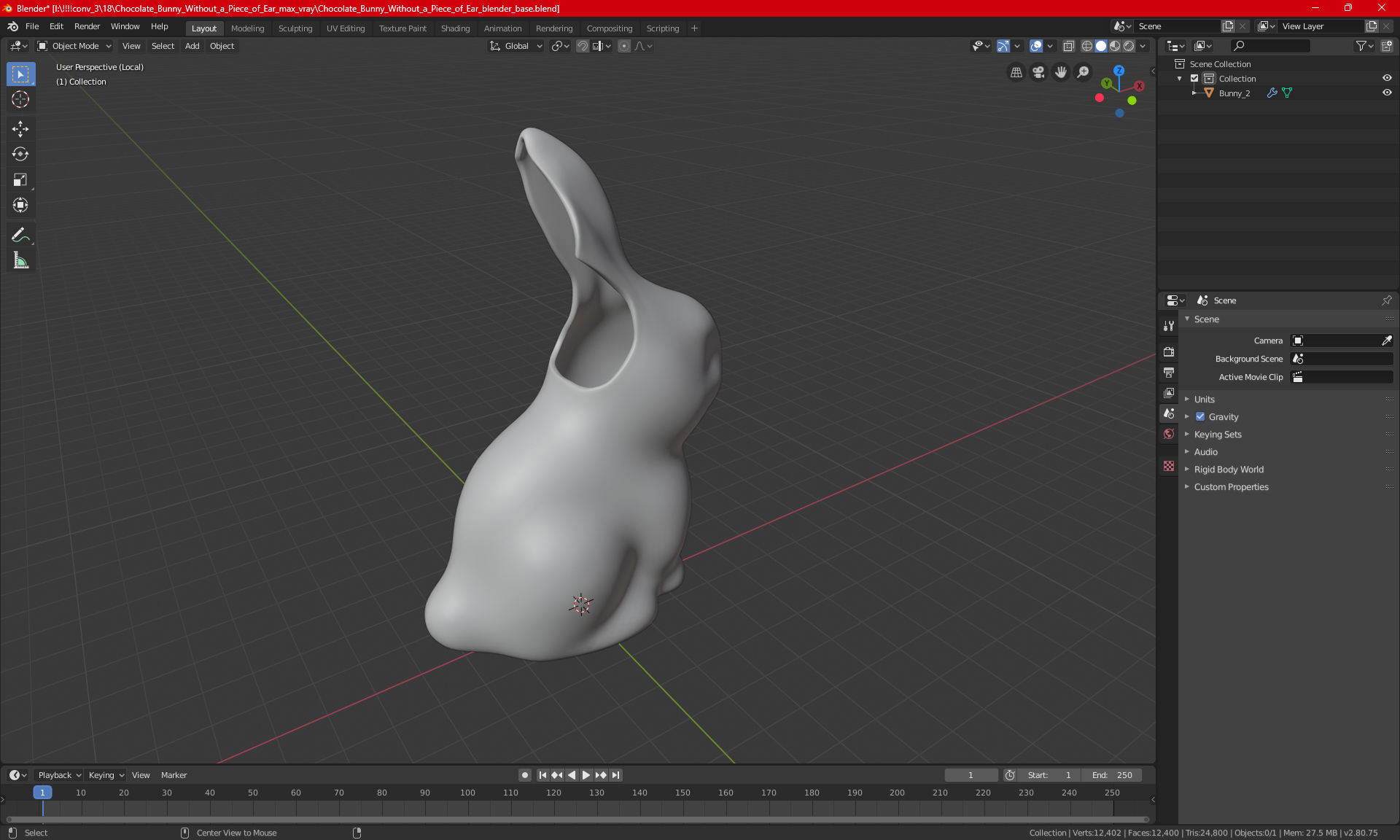The height and width of the screenshot is (840, 1400).
Task: Switch to the UV Editing workspace tab
Action: [346, 28]
